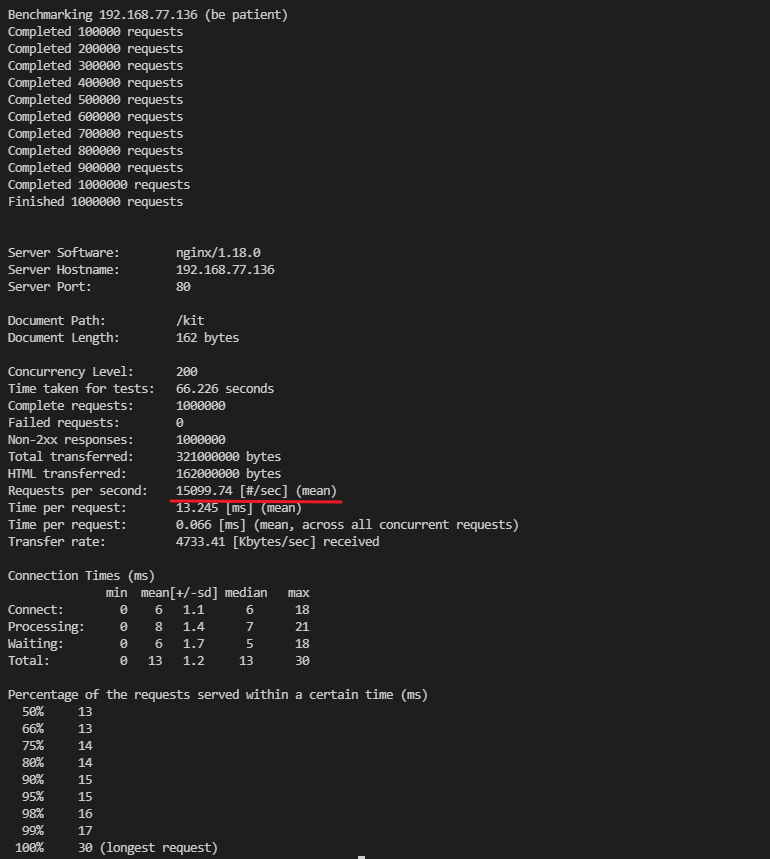This screenshot has width=770, height=859.
Task: Click the Server Software nginx/1.18.0 text
Action: [x=218, y=253]
